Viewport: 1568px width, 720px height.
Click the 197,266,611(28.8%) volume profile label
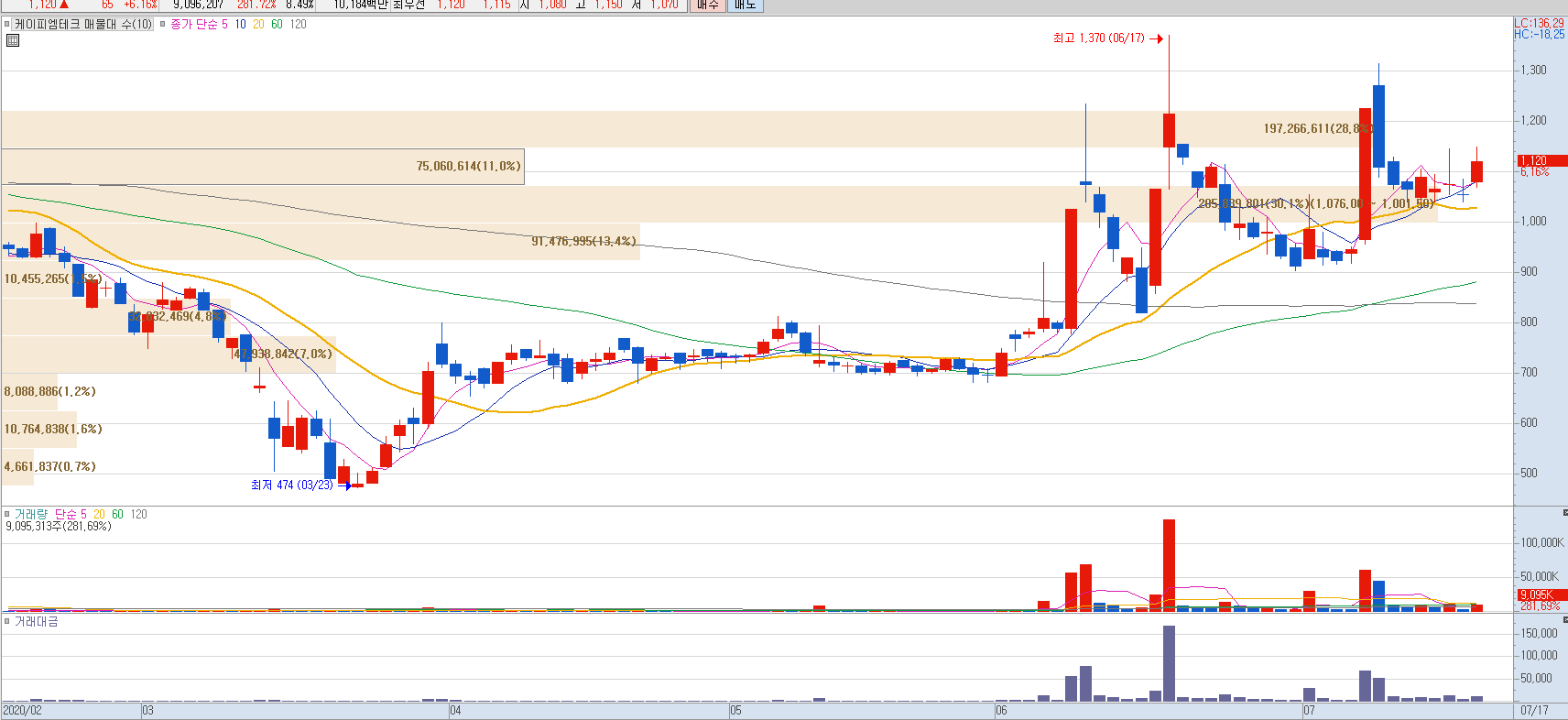pyautogui.click(x=1317, y=128)
